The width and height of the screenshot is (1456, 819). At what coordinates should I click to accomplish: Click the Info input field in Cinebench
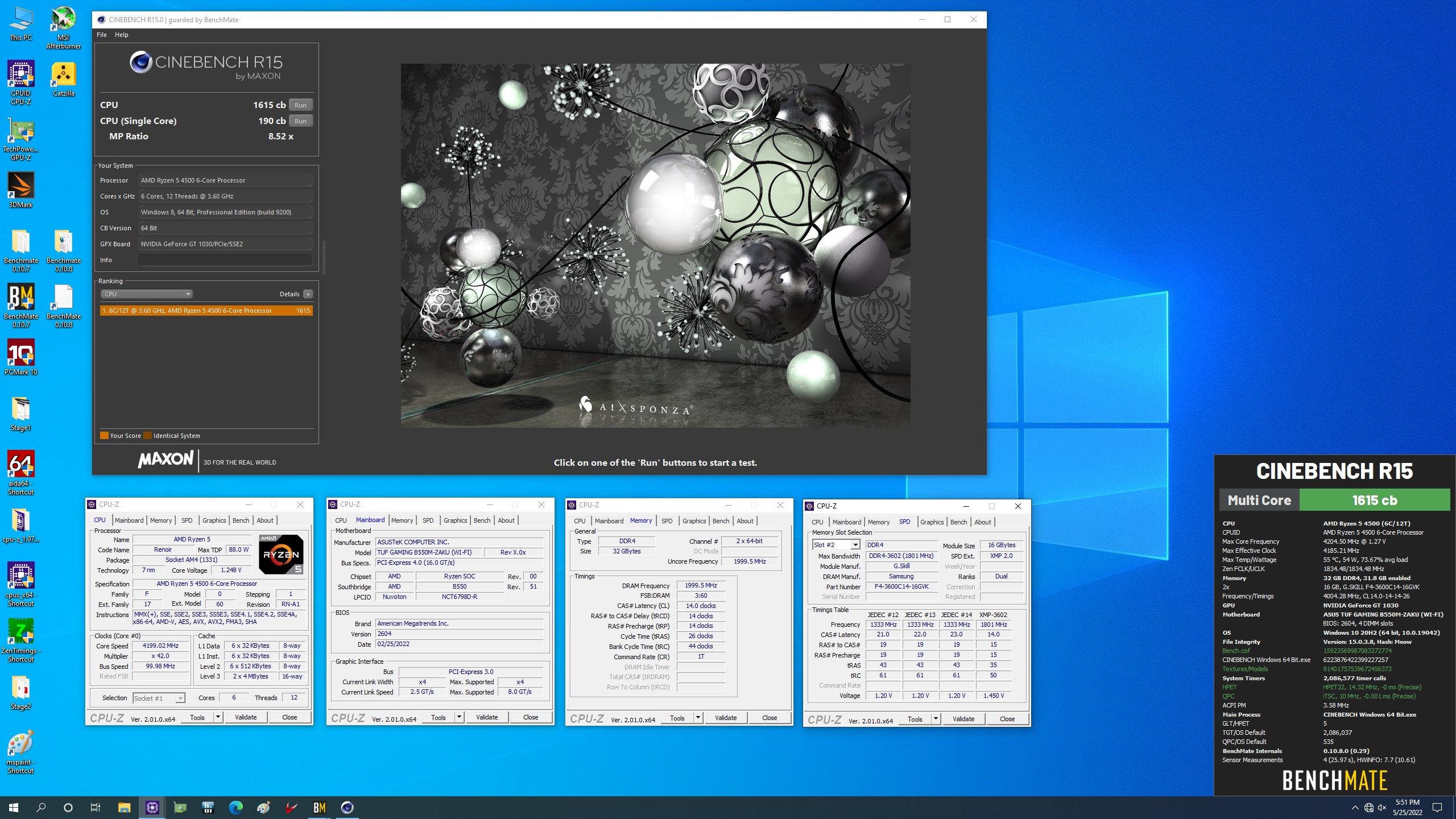(225, 260)
